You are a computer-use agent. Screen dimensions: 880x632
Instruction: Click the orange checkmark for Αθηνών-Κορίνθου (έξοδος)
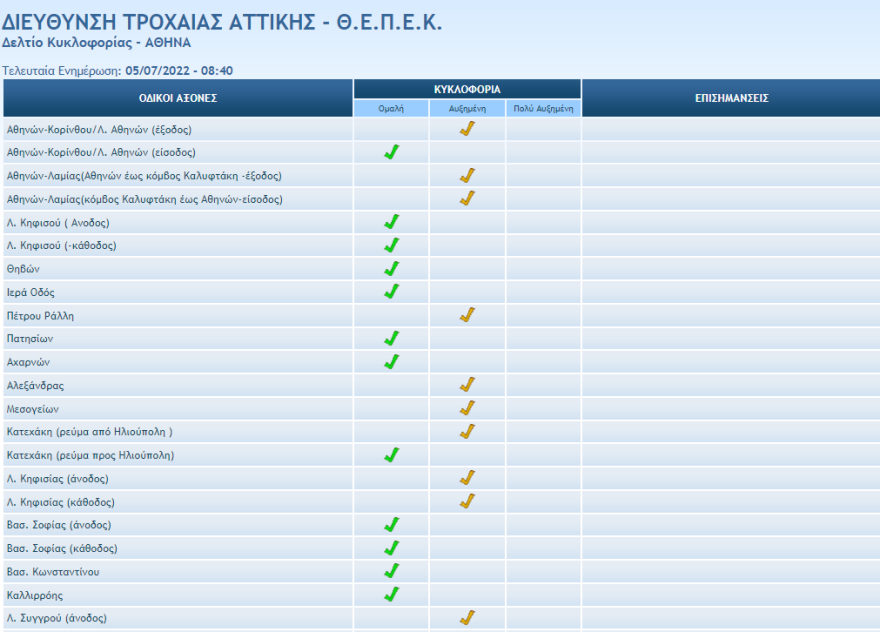(467, 129)
